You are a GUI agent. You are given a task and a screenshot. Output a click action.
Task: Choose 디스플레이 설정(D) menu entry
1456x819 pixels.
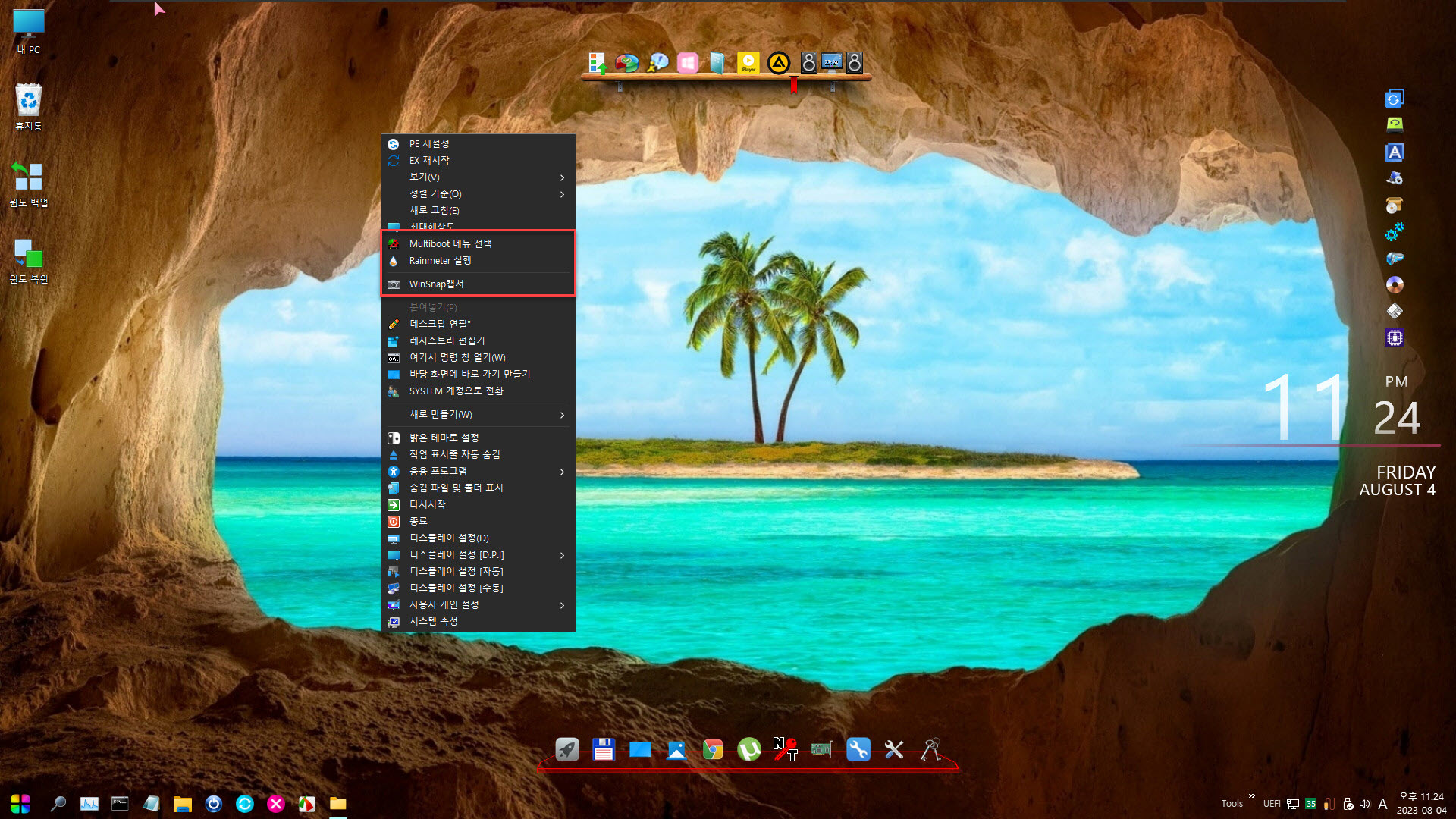point(478,538)
